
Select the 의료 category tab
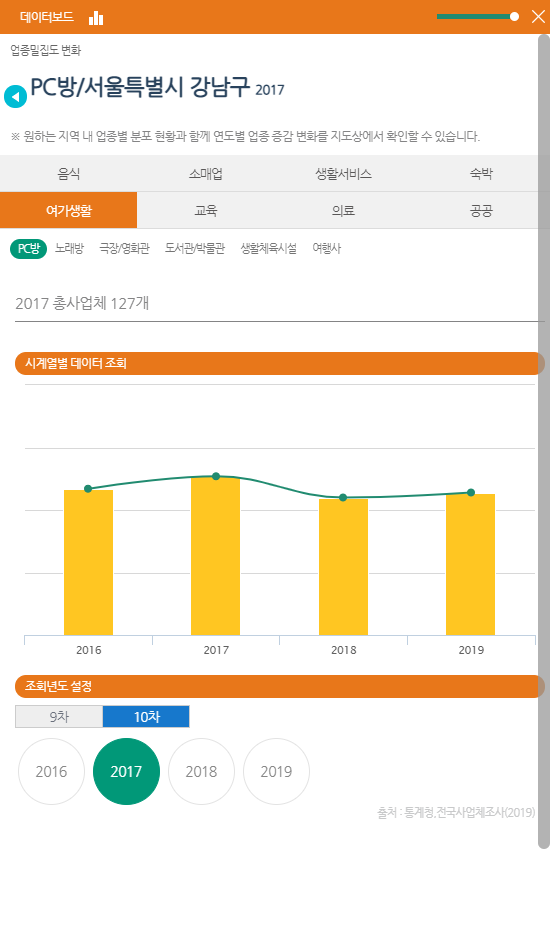coord(343,210)
